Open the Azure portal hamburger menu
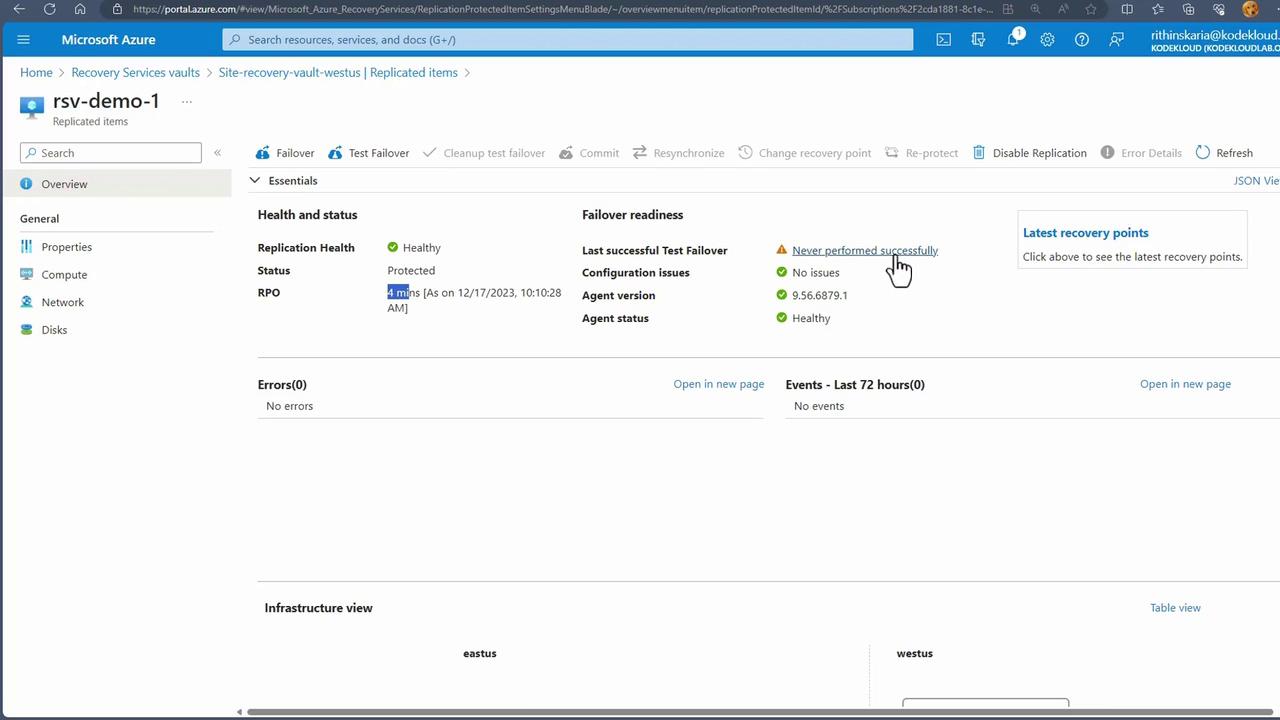Image resolution: width=1280 pixels, height=720 pixels. 24,40
